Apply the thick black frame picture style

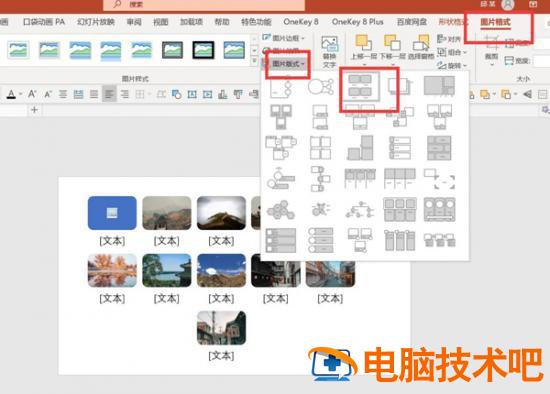203,50
